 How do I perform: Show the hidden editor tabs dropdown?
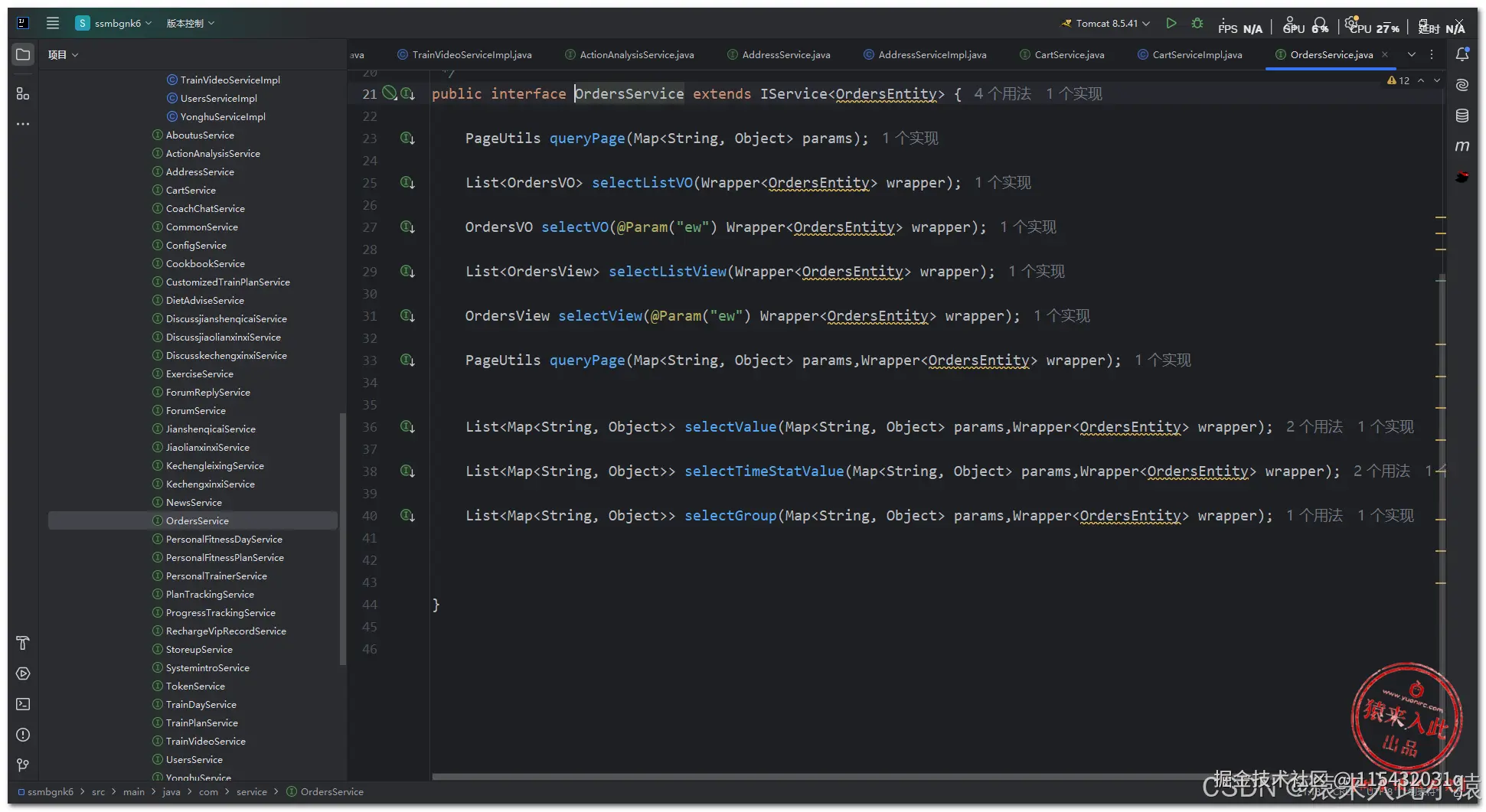(x=1412, y=54)
